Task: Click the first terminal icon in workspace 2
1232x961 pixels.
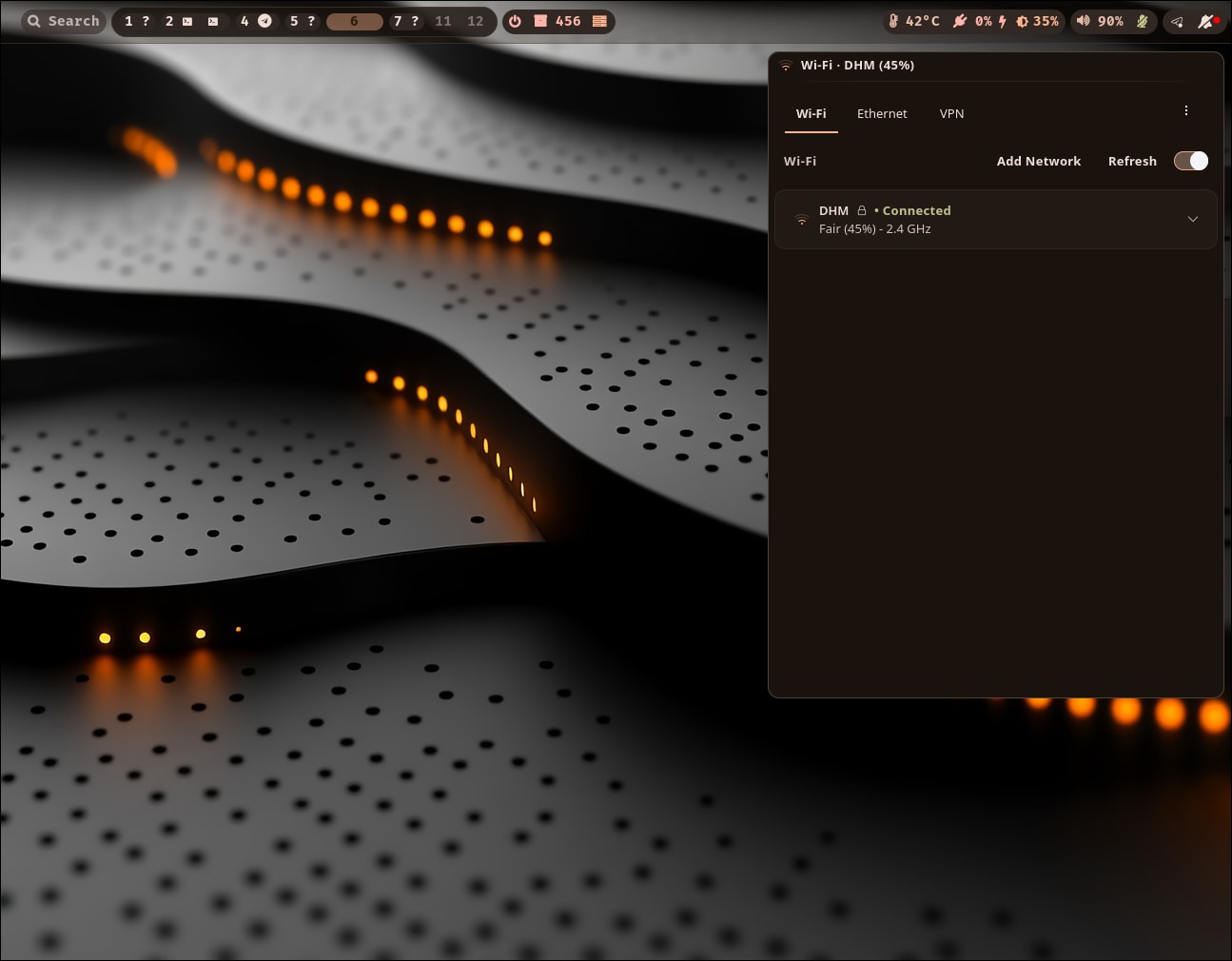Action: (x=187, y=21)
